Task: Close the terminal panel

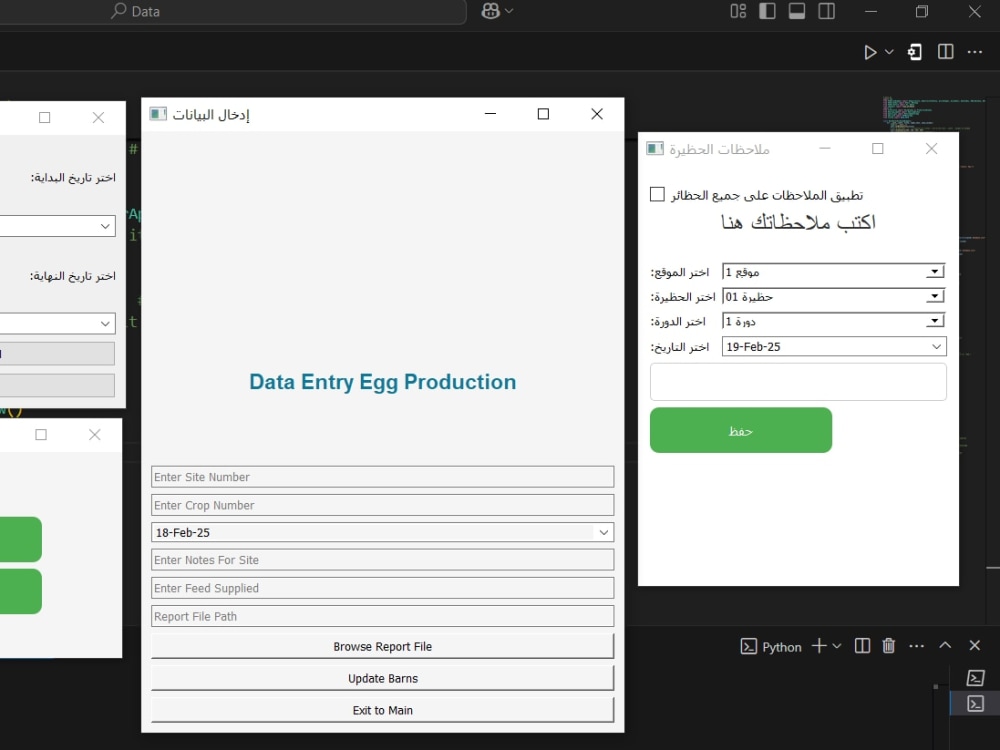Action: tap(974, 645)
